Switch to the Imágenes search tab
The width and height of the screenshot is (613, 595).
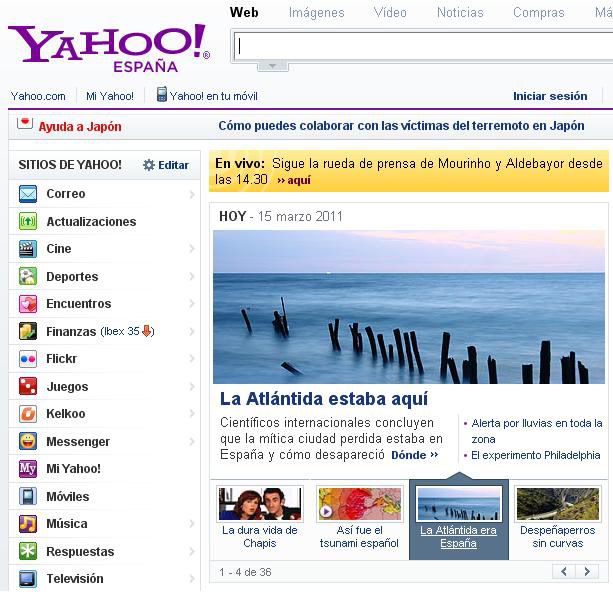[x=317, y=13]
